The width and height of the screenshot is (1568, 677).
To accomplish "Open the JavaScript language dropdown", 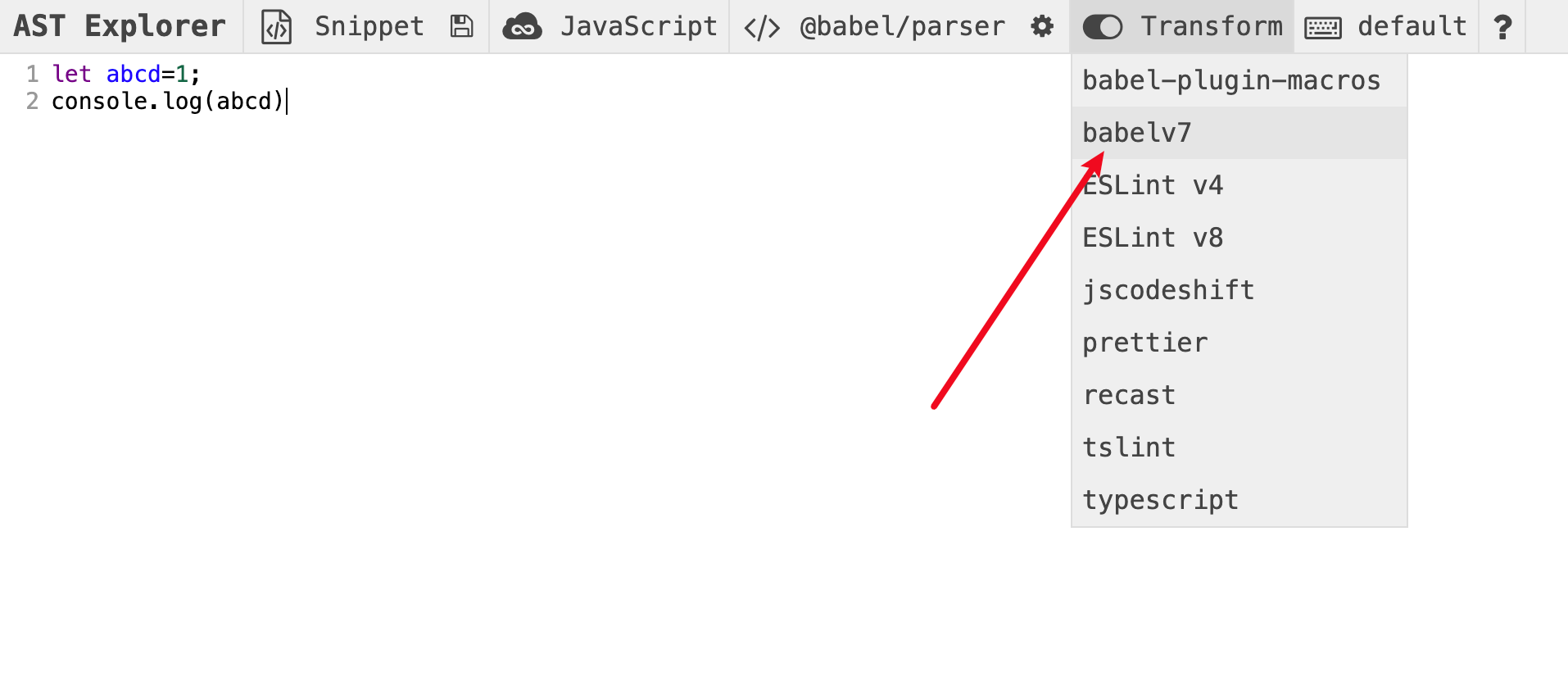I will point(638,27).
